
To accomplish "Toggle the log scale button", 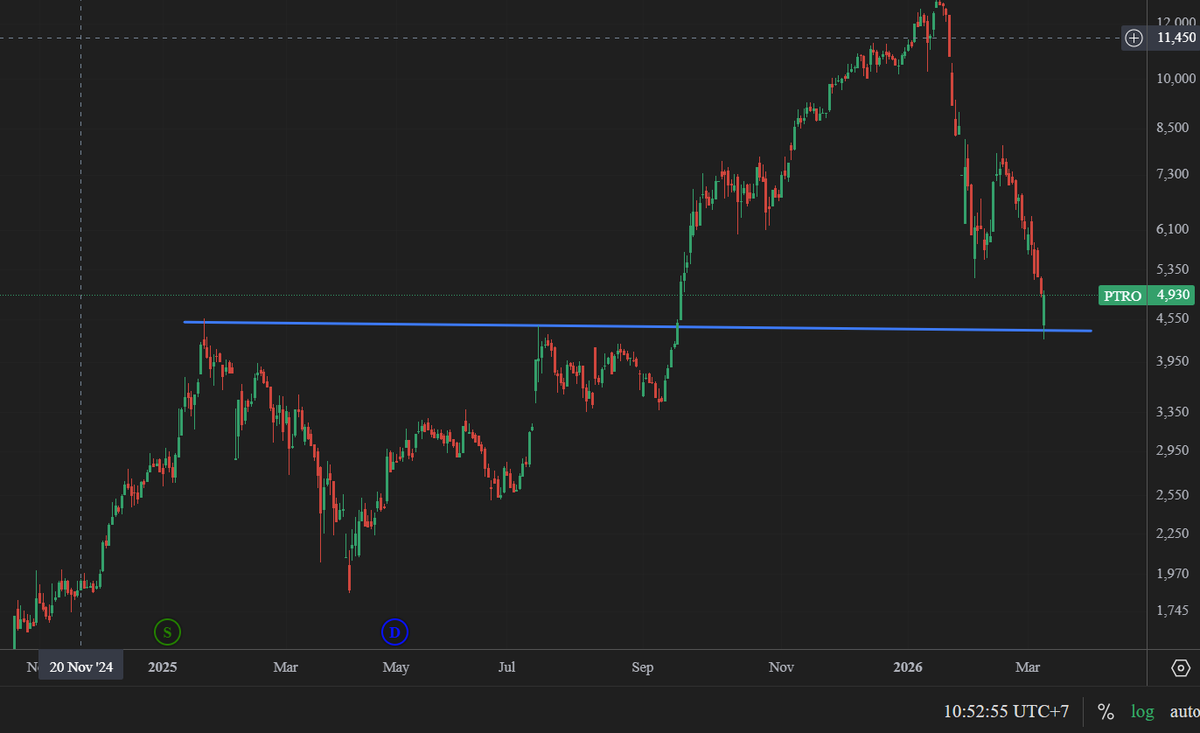I will tap(1142, 712).
